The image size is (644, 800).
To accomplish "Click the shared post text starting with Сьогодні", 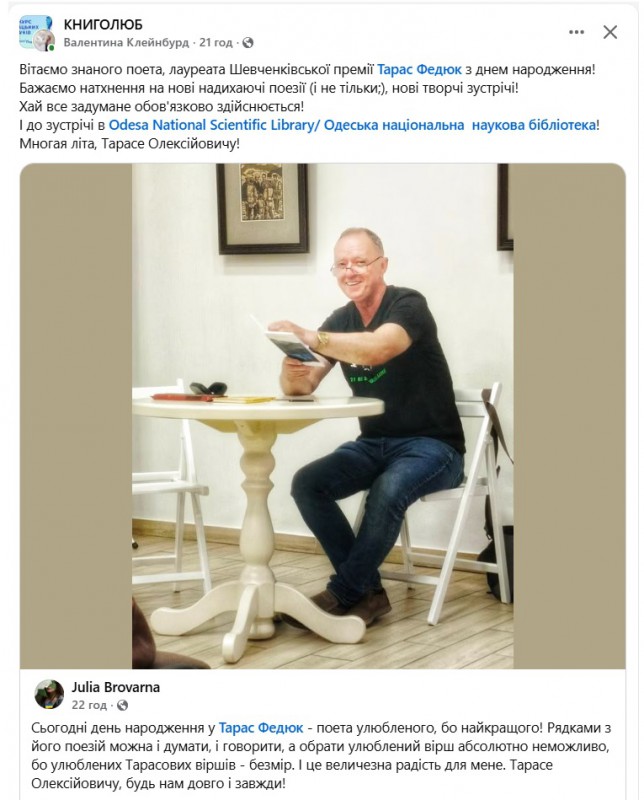I will click(x=321, y=755).
